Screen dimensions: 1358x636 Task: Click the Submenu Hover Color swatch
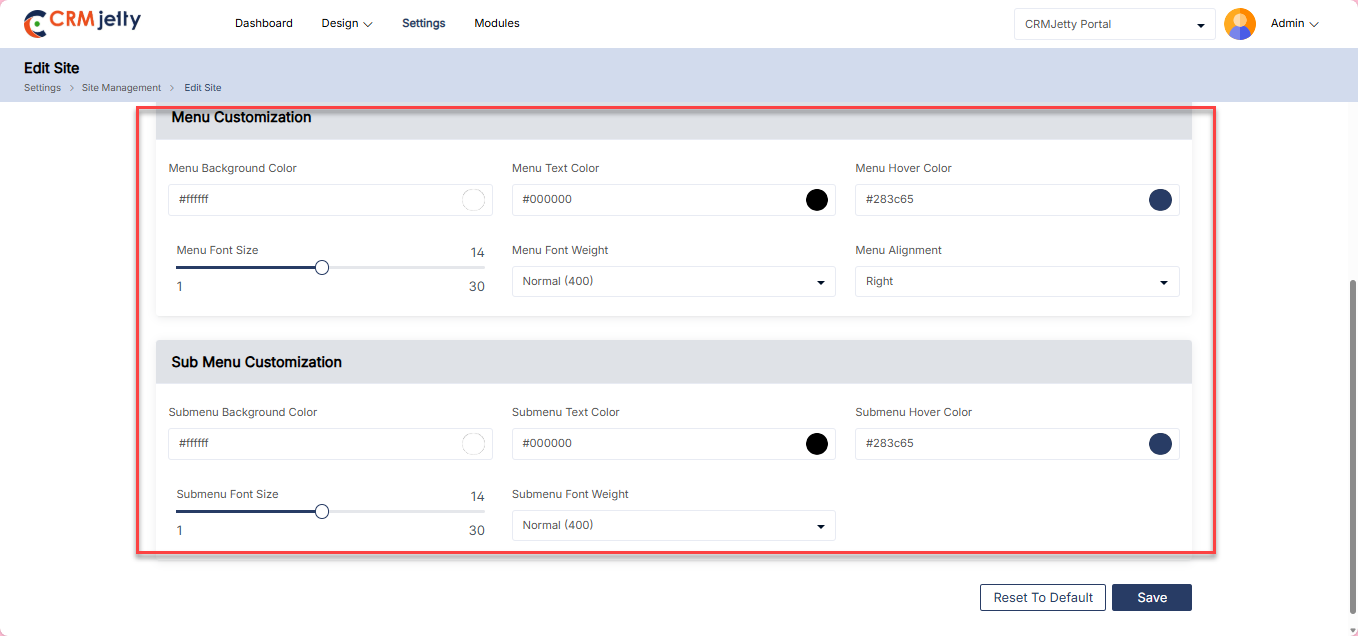[x=1160, y=444]
